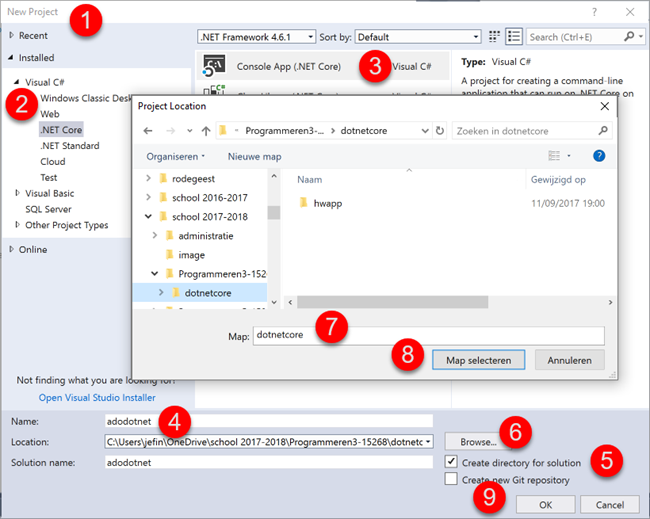Viewport: 650px width, 519px height.
Task: Collapse the Visual C# node
Action: tap(17, 82)
